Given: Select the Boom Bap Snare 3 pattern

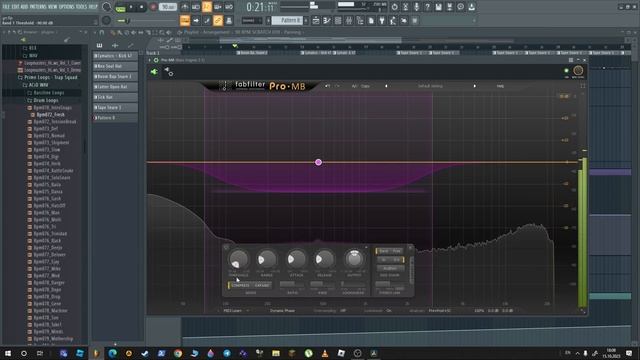Looking at the screenshot, I should [116, 77].
